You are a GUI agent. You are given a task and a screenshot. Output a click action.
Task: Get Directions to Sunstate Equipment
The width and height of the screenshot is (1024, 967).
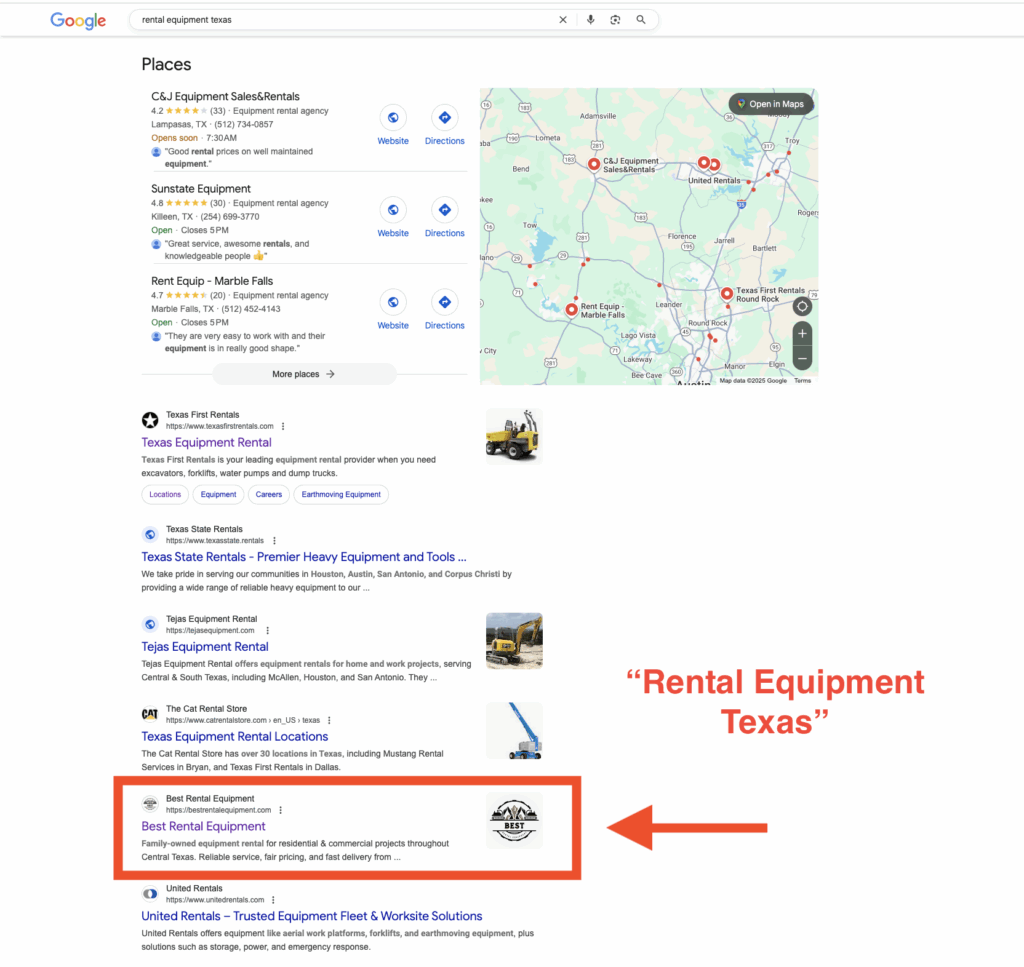click(x=444, y=211)
